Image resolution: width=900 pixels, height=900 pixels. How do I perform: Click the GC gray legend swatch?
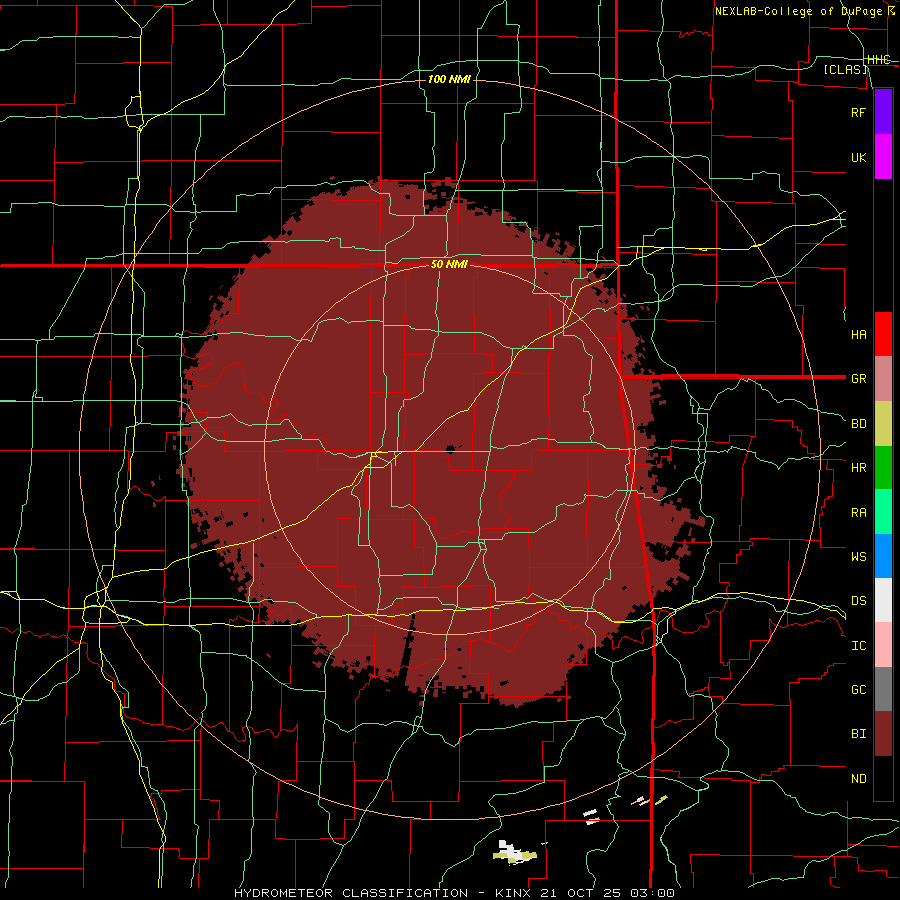point(883,689)
